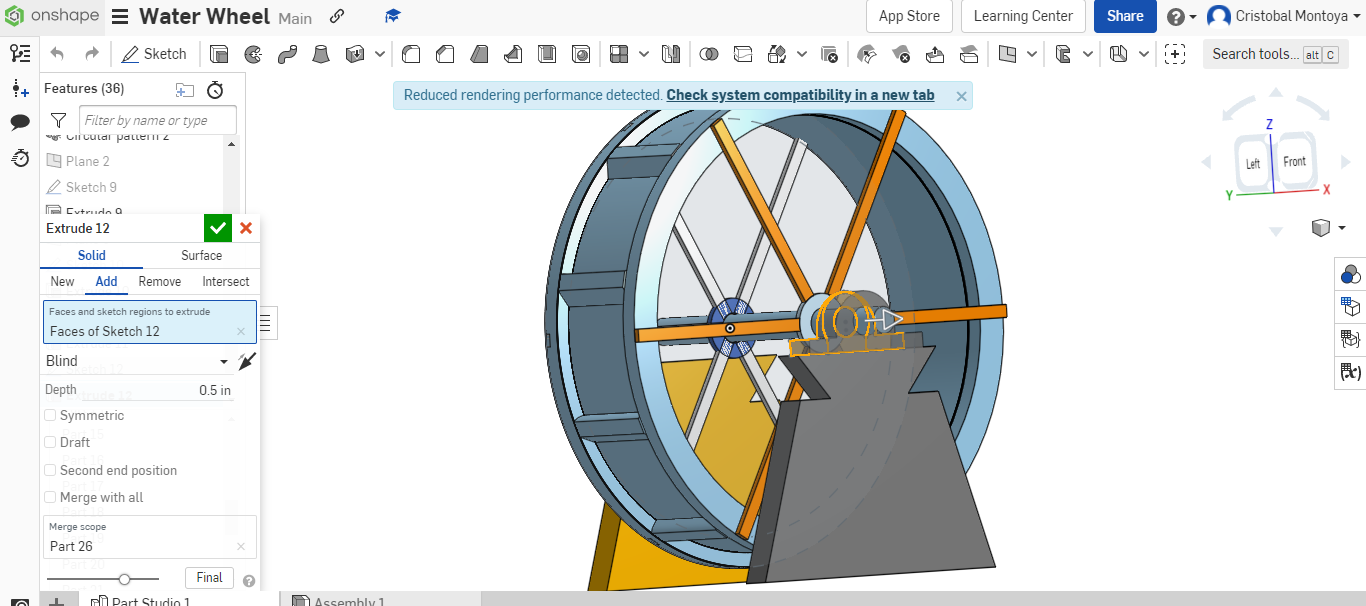Select the Loft tool
1366x606 pixels.
click(x=320, y=54)
